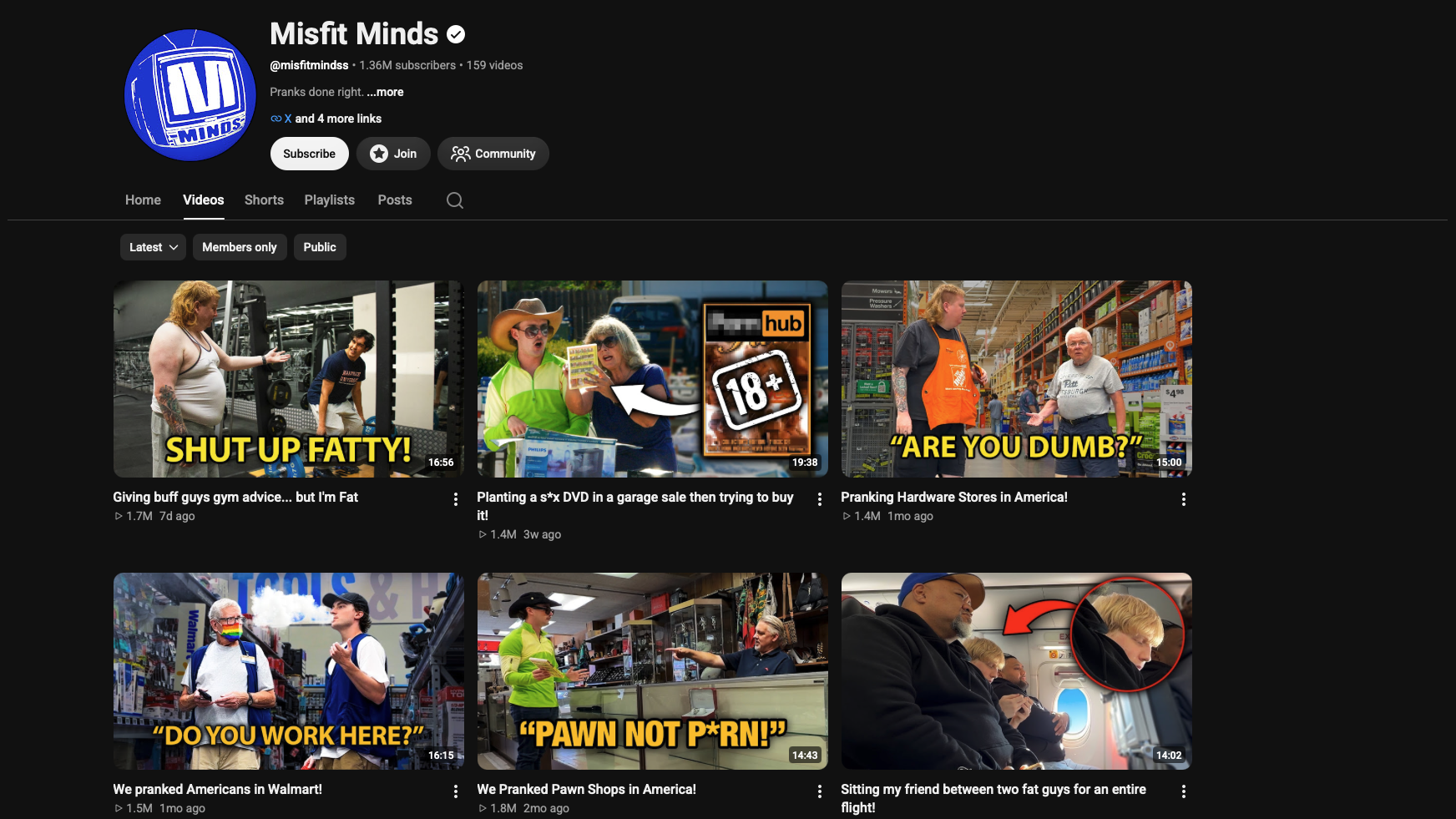Filter videos by Public
This screenshot has width=1456, height=819.
click(320, 247)
